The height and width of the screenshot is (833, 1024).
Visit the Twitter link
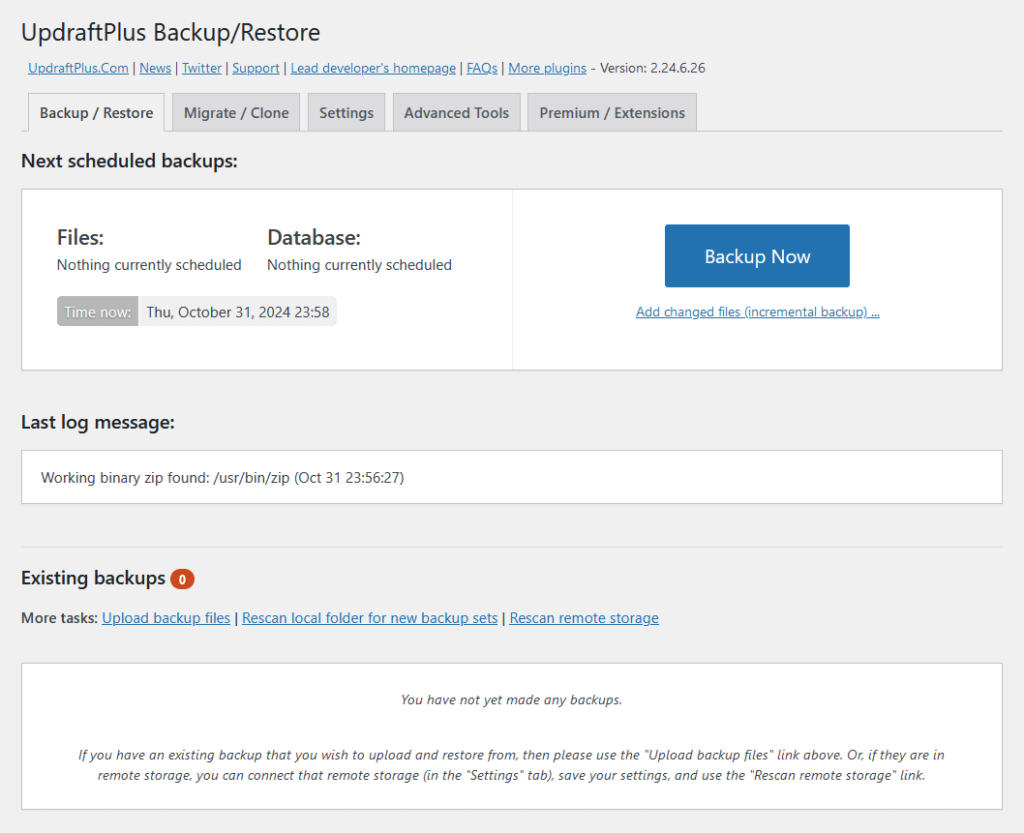click(202, 68)
